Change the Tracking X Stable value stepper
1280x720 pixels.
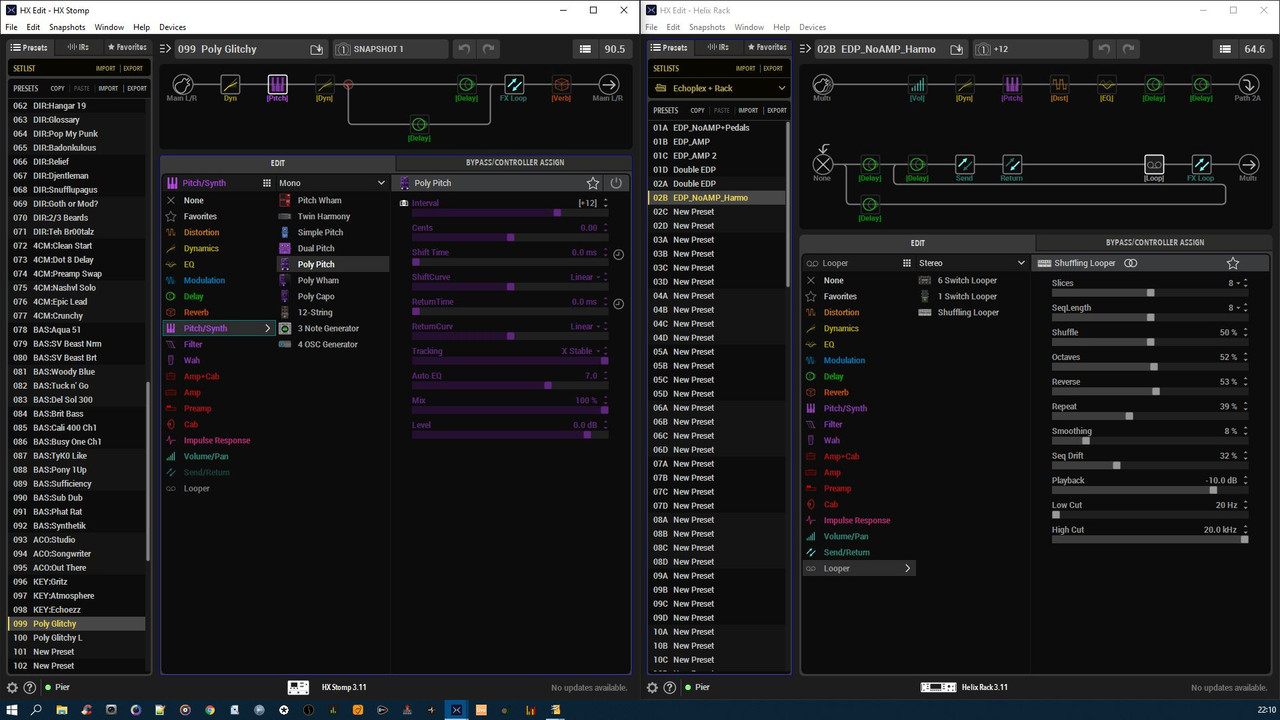click(604, 351)
